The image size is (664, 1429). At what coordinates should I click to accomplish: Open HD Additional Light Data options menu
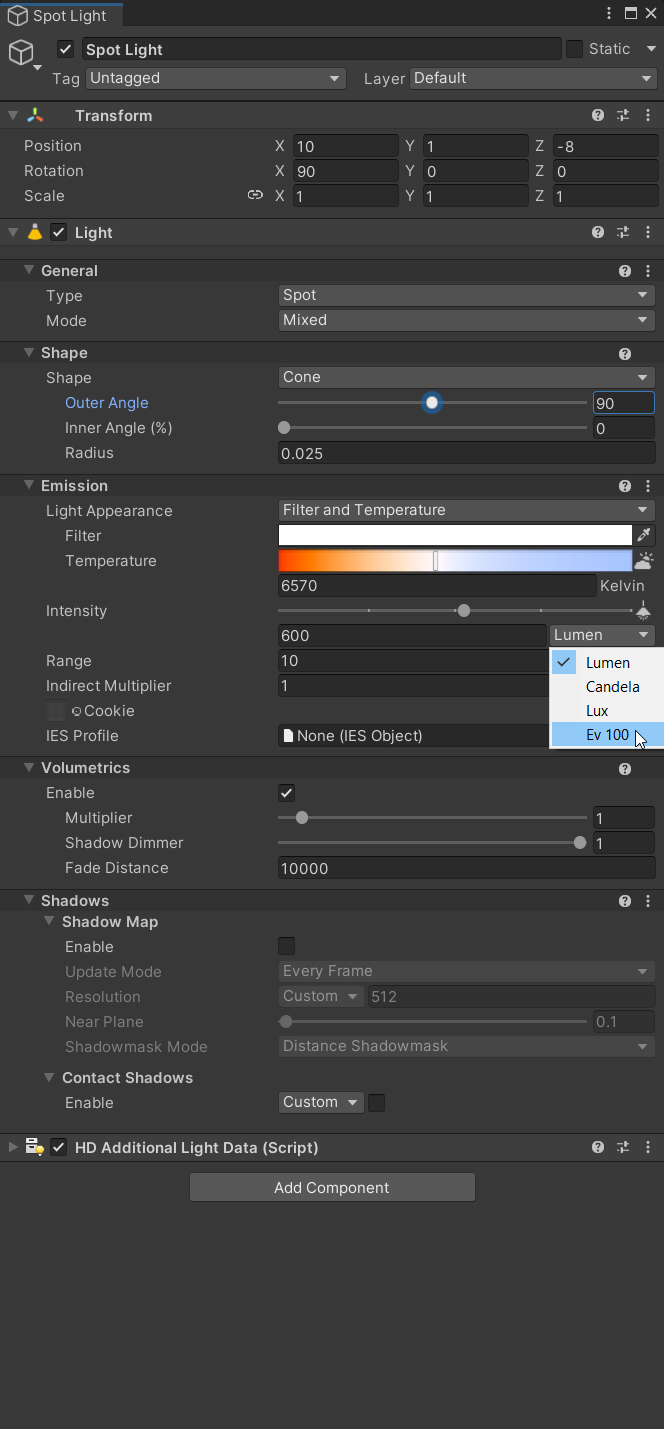click(648, 1147)
